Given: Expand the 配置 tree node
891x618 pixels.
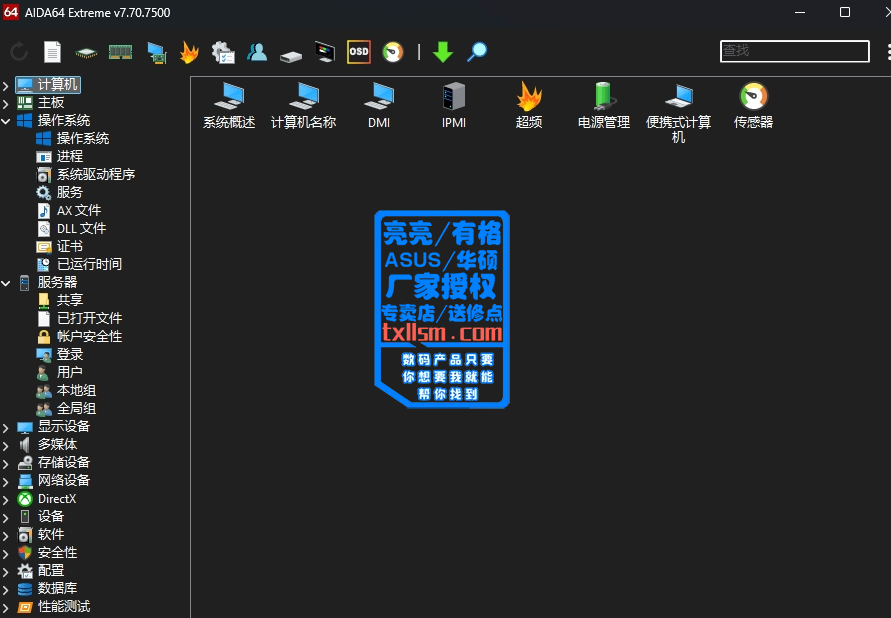Looking at the screenshot, I should 6,571.
